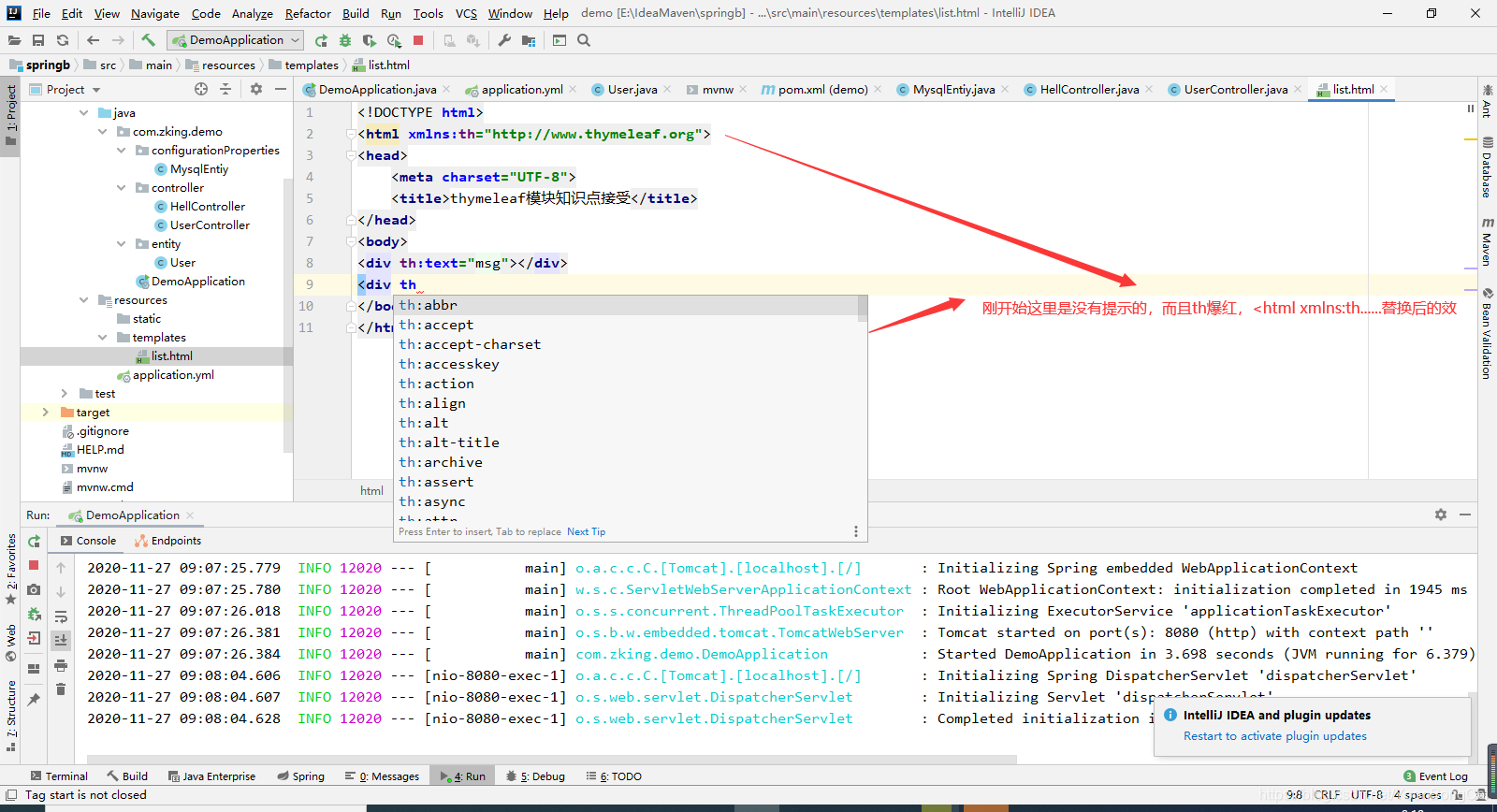Open Project panel gear options

(x=256, y=89)
